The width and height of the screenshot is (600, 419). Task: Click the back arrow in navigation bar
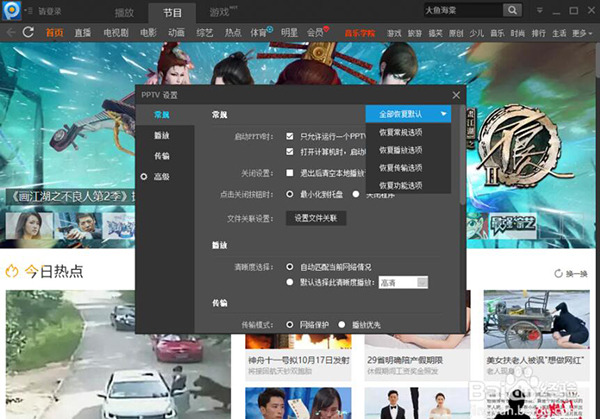click(13, 33)
